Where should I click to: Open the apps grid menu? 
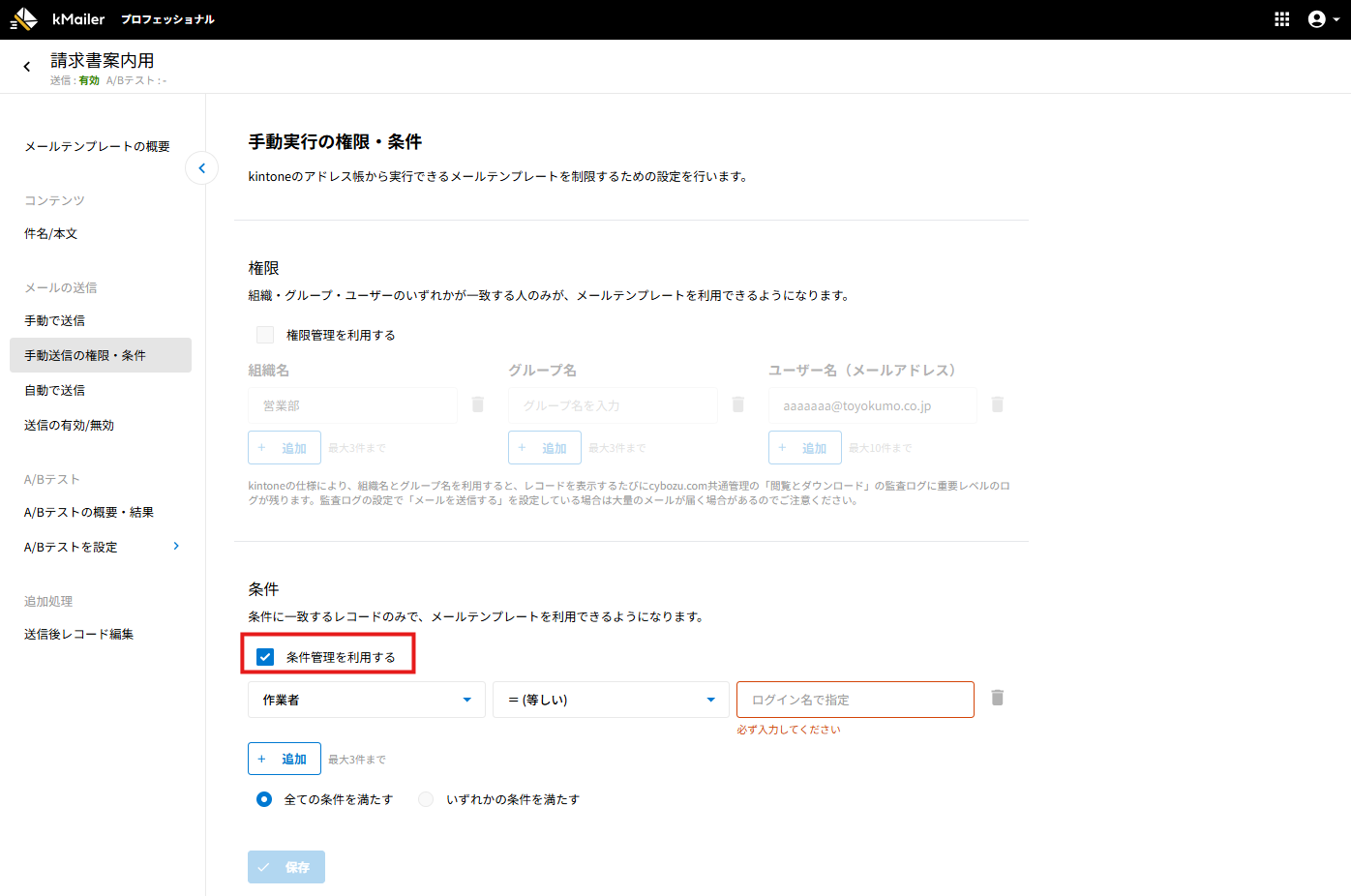(x=1281, y=19)
